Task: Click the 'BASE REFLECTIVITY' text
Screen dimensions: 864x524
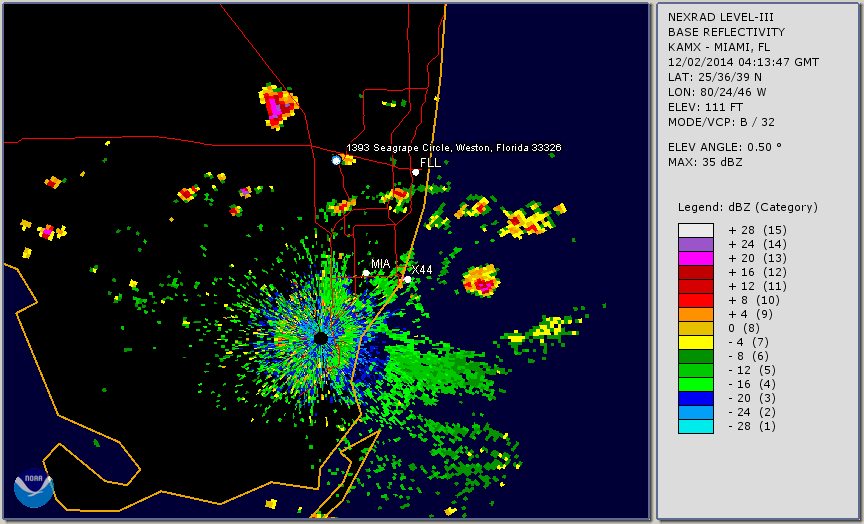Action: (x=726, y=33)
